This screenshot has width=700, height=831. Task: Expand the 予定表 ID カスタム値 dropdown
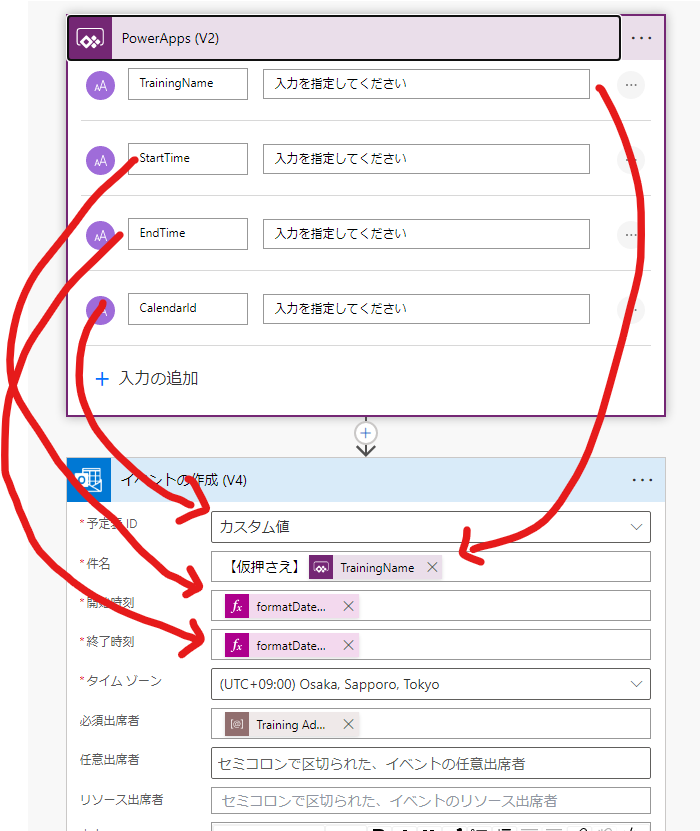click(x=636, y=527)
